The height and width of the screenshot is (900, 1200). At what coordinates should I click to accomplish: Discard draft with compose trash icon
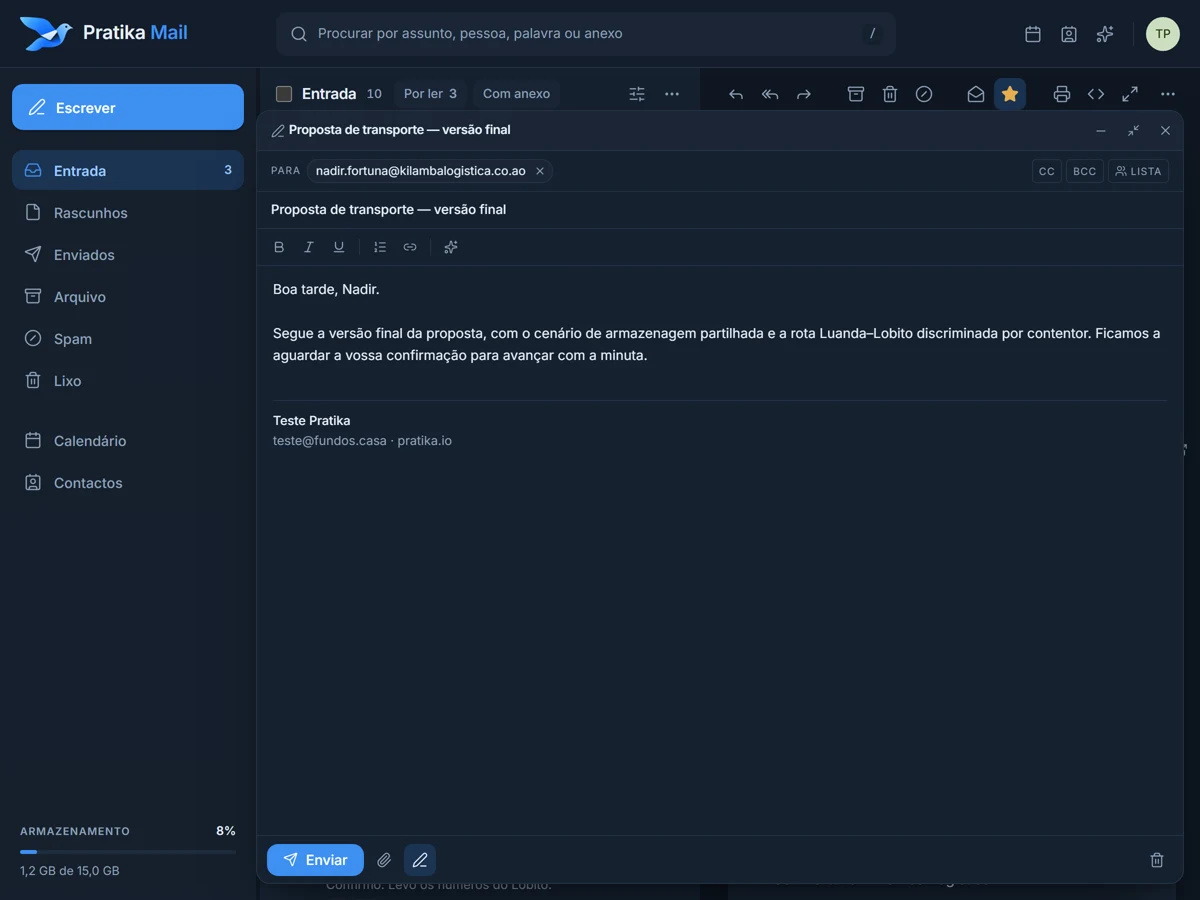pos(1157,860)
